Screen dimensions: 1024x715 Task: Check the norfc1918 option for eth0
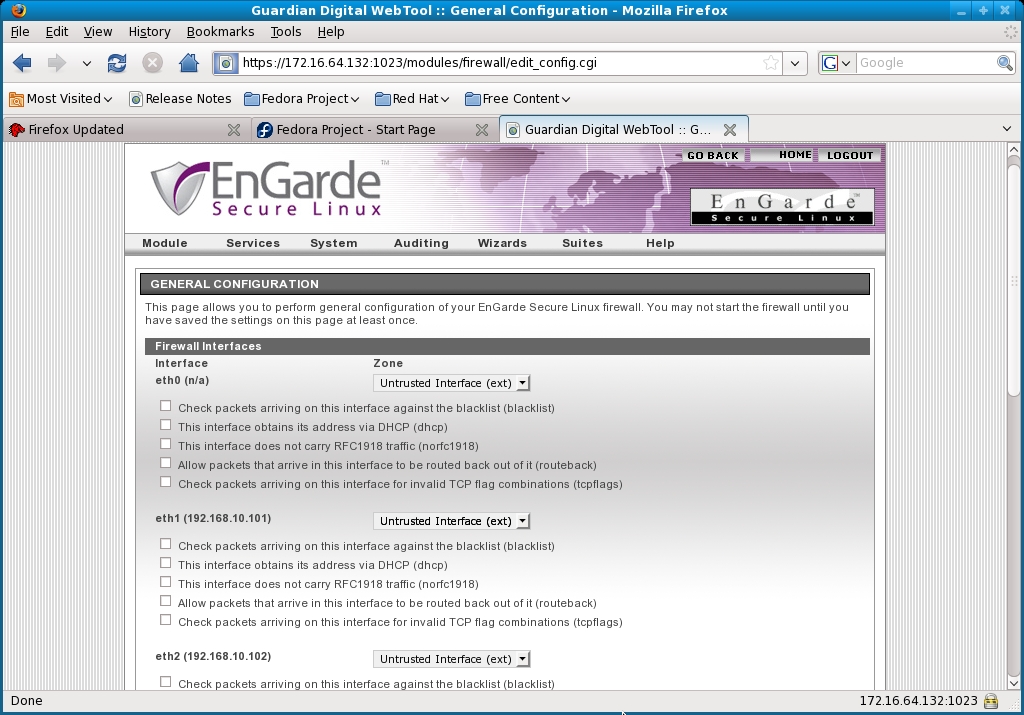165,444
